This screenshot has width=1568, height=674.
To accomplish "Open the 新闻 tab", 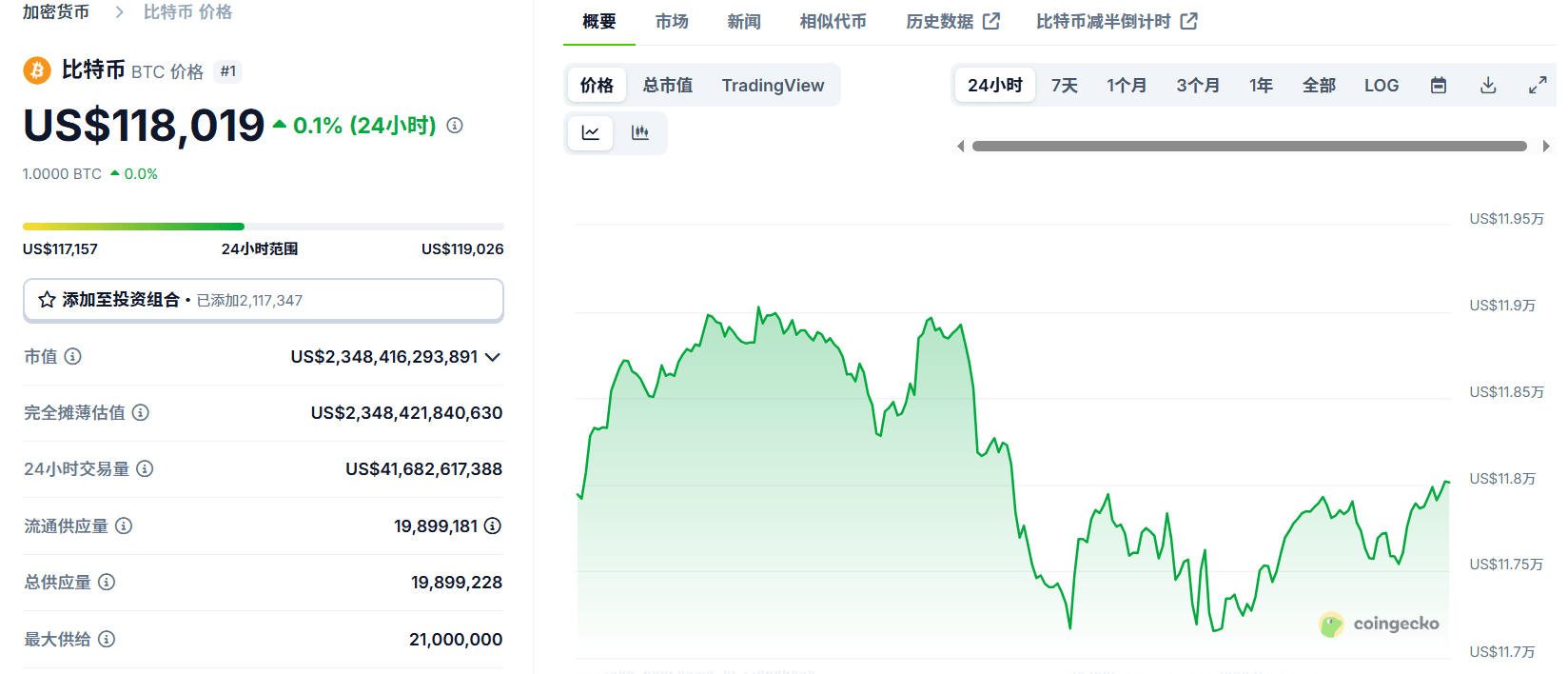I will click(x=744, y=22).
